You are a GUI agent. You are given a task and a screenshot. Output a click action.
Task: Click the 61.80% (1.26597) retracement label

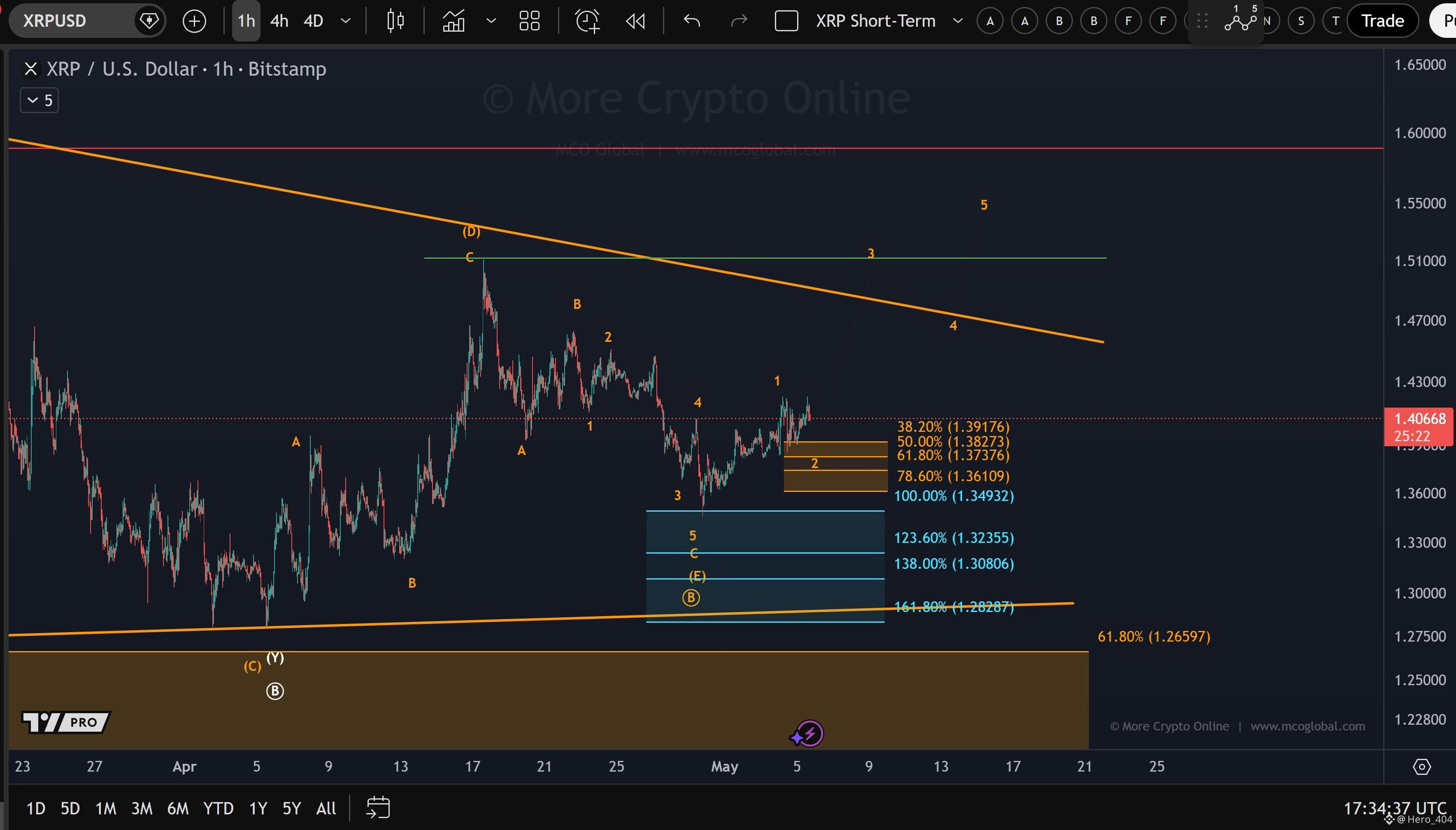point(1154,637)
